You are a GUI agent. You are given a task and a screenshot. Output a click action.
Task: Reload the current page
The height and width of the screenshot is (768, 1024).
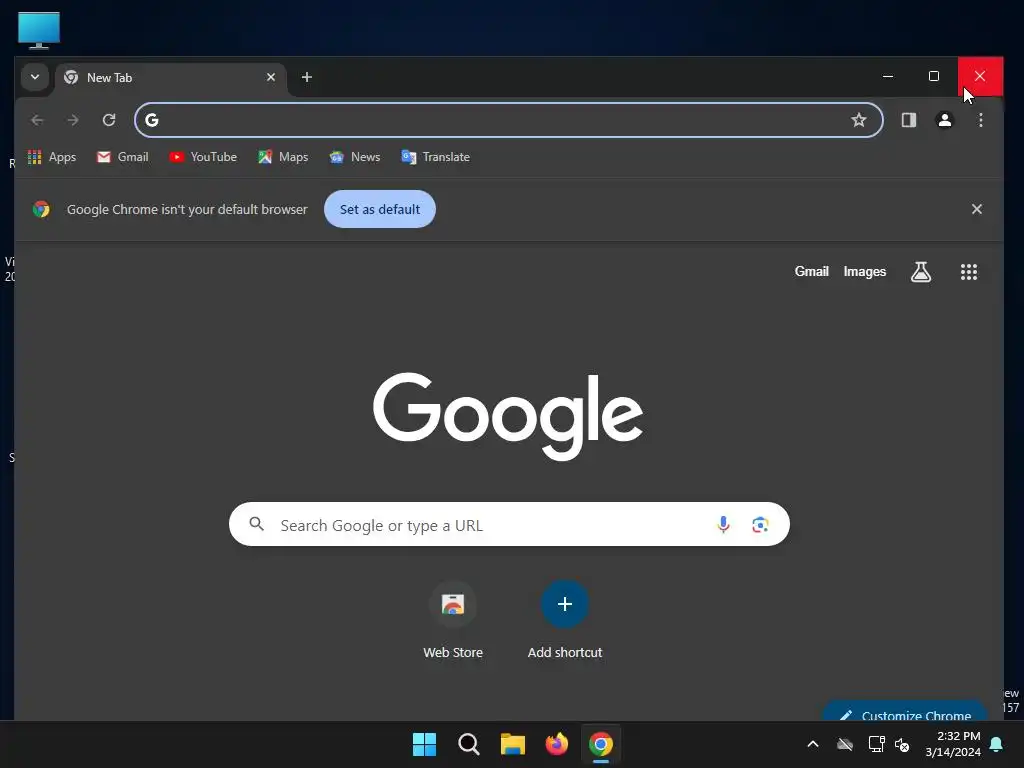point(109,120)
